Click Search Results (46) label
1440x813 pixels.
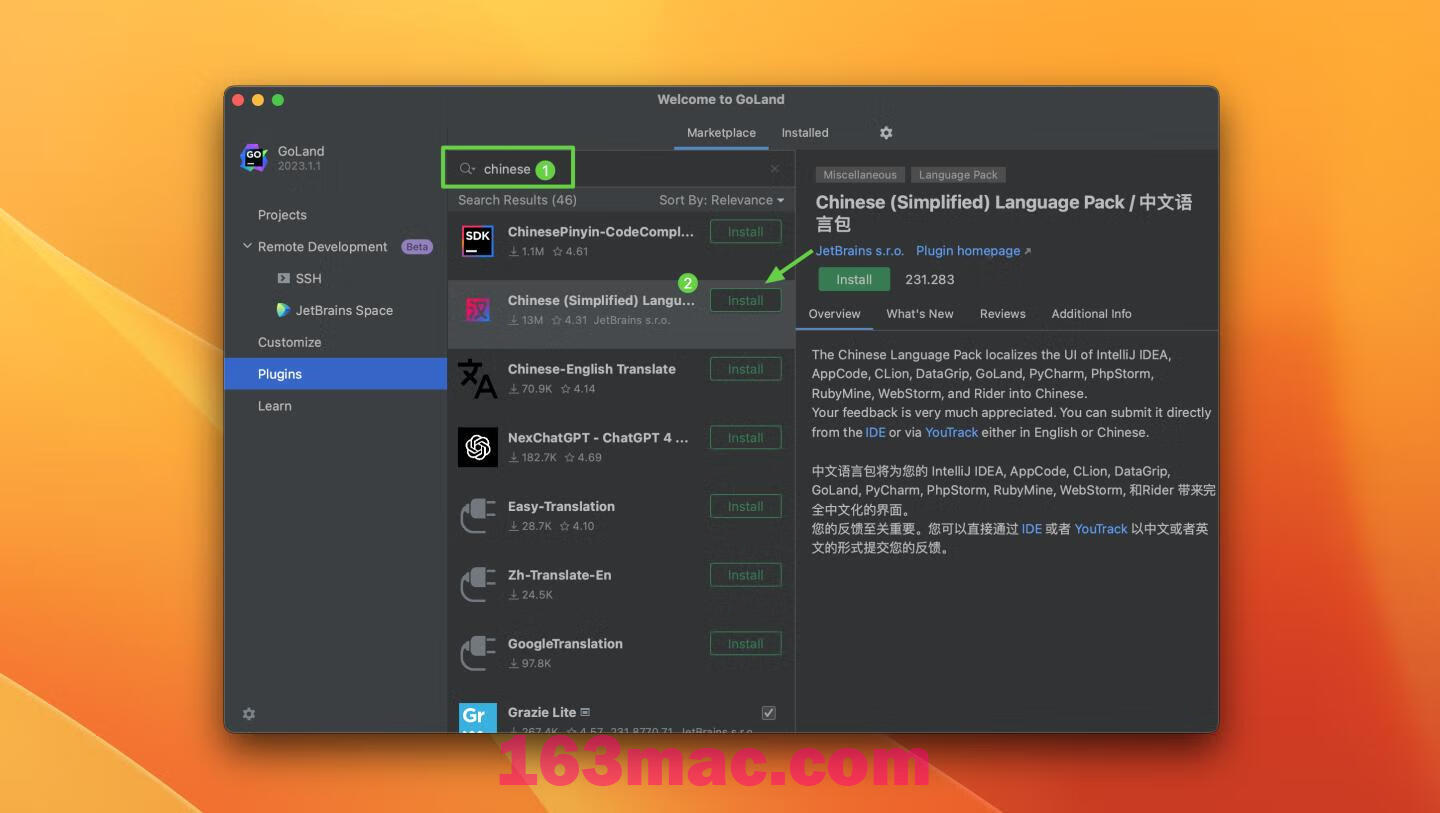point(517,200)
